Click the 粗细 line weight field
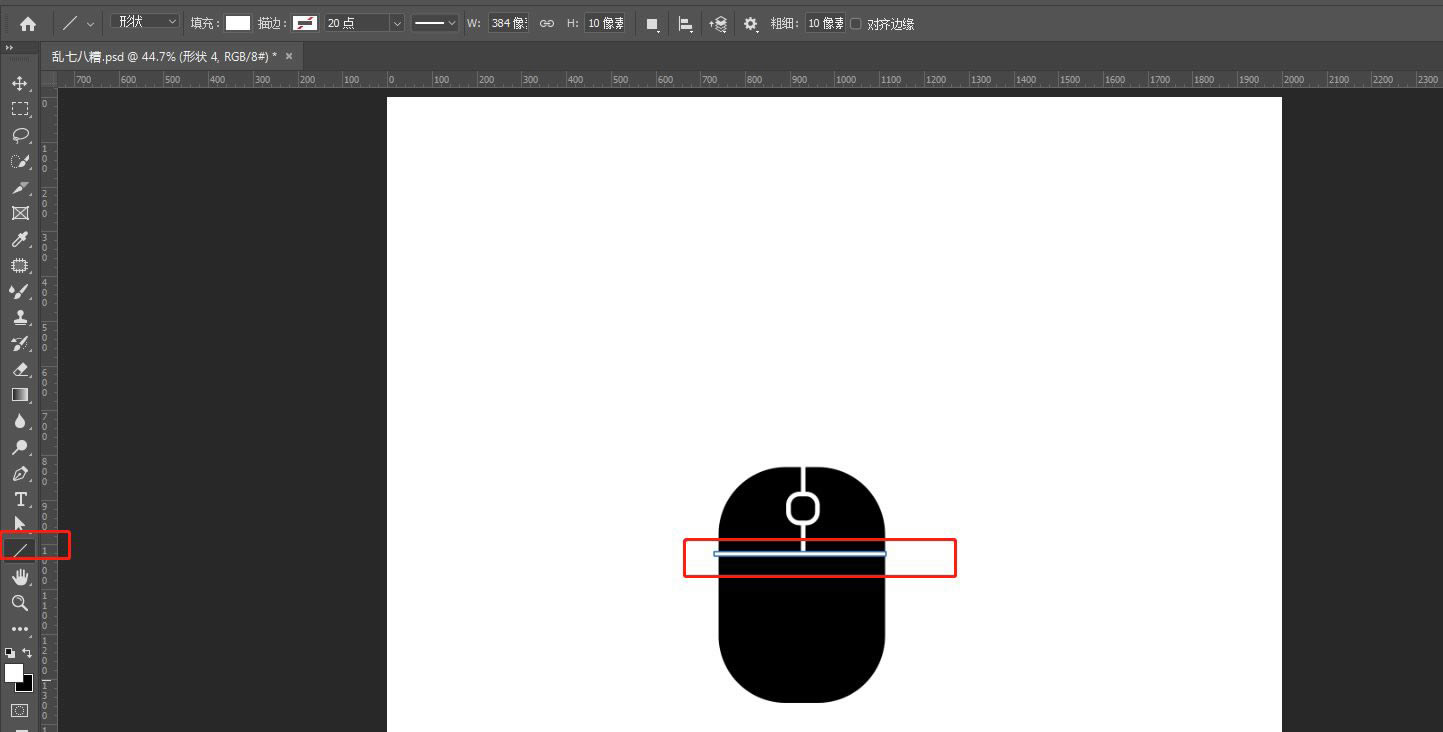Viewport: 1443px width, 732px height. click(x=825, y=23)
